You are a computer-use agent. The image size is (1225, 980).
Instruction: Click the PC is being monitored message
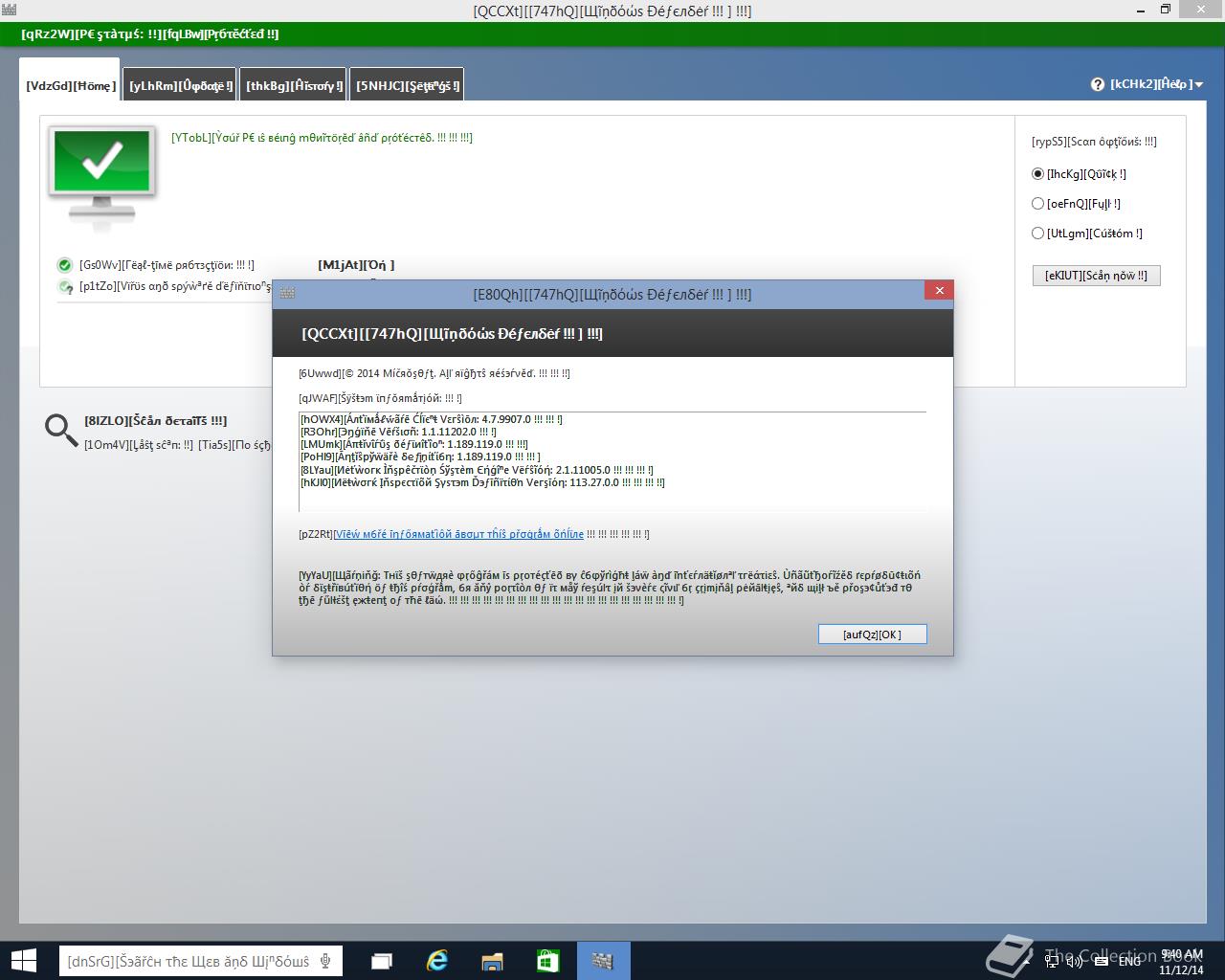(x=323, y=138)
